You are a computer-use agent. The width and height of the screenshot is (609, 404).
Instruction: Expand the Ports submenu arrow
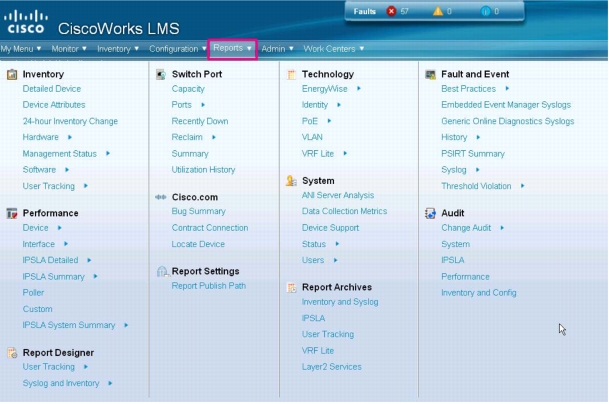coord(203,105)
